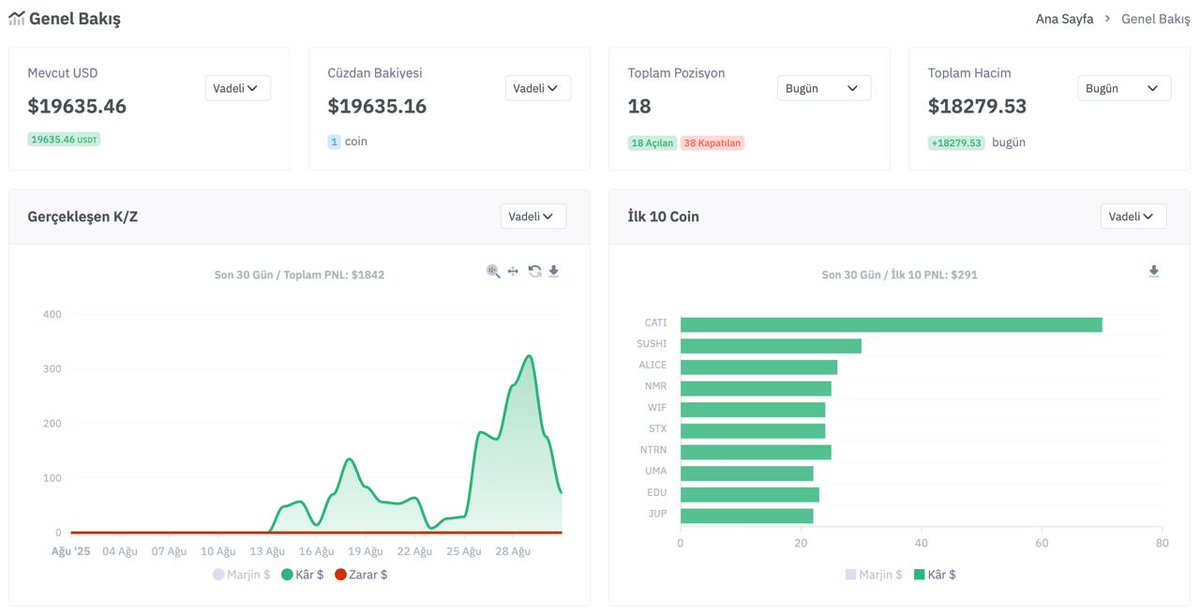Click the zoom magnifier icon on Gerçekleşen K/Z chart
This screenshot has width=1200, height=613.
[x=493, y=271]
